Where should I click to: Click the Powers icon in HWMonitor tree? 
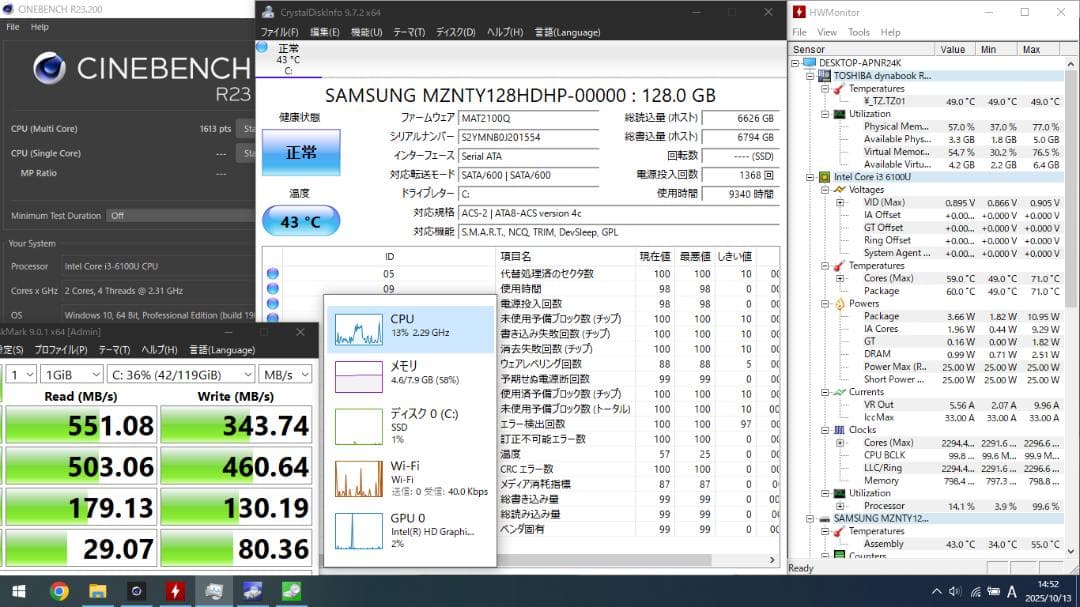coord(839,304)
